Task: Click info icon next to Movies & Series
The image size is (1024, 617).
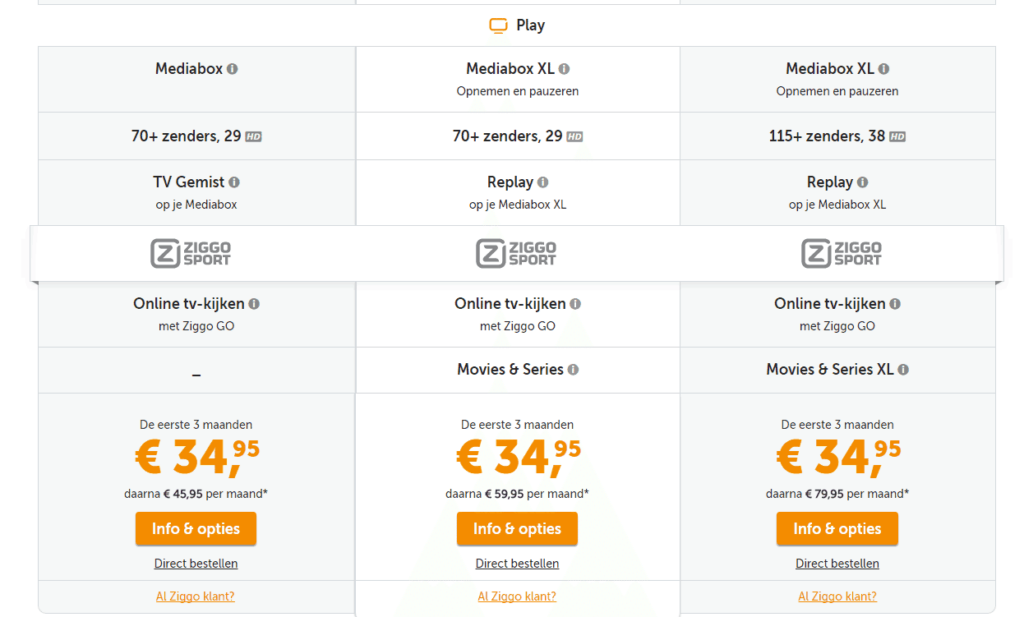Action: [x=573, y=370]
